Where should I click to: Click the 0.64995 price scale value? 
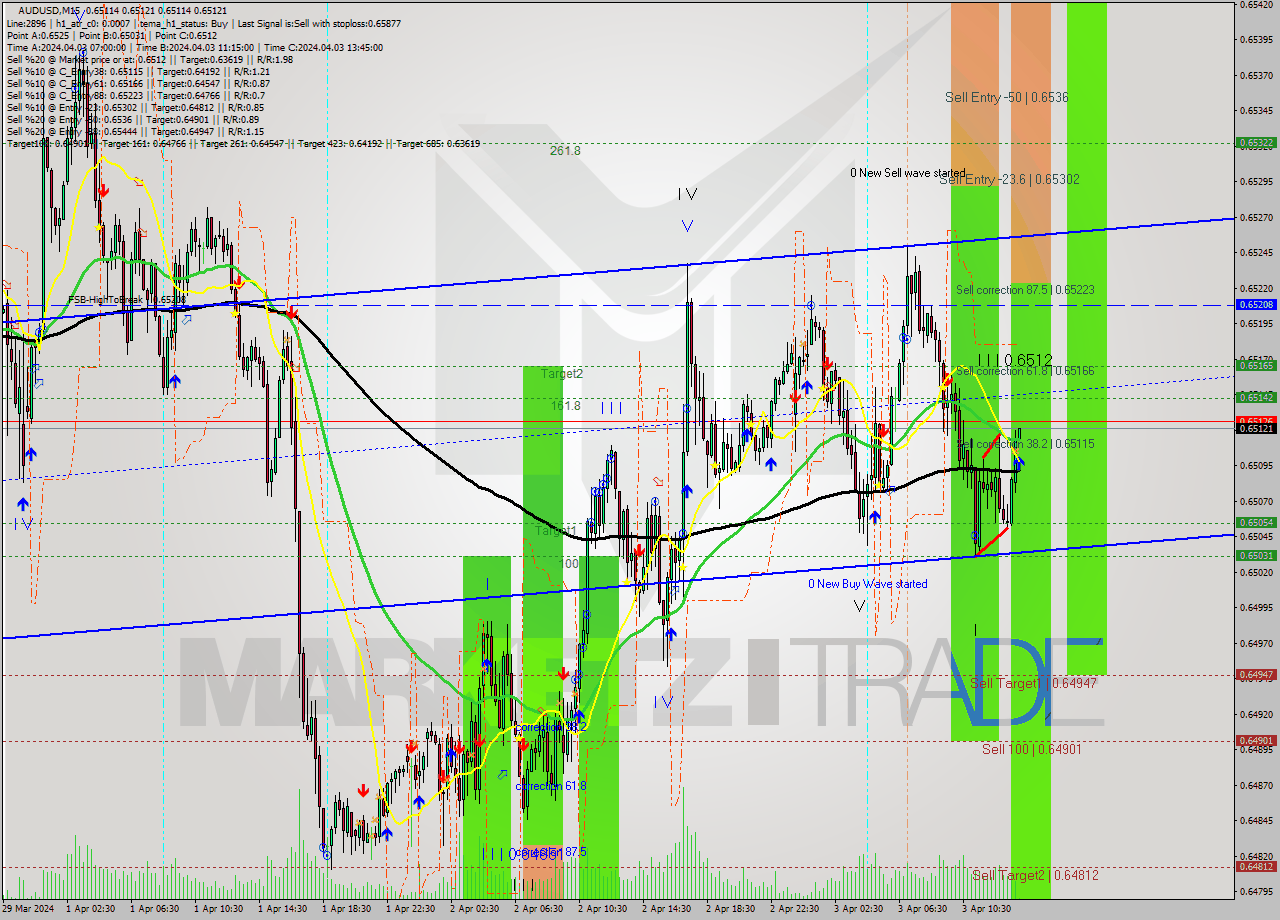tap(1256, 607)
